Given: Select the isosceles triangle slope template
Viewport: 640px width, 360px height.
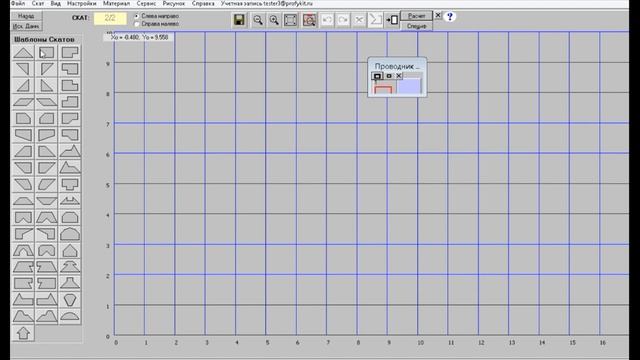Looking at the screenshot, I should (x=23, y=53).
